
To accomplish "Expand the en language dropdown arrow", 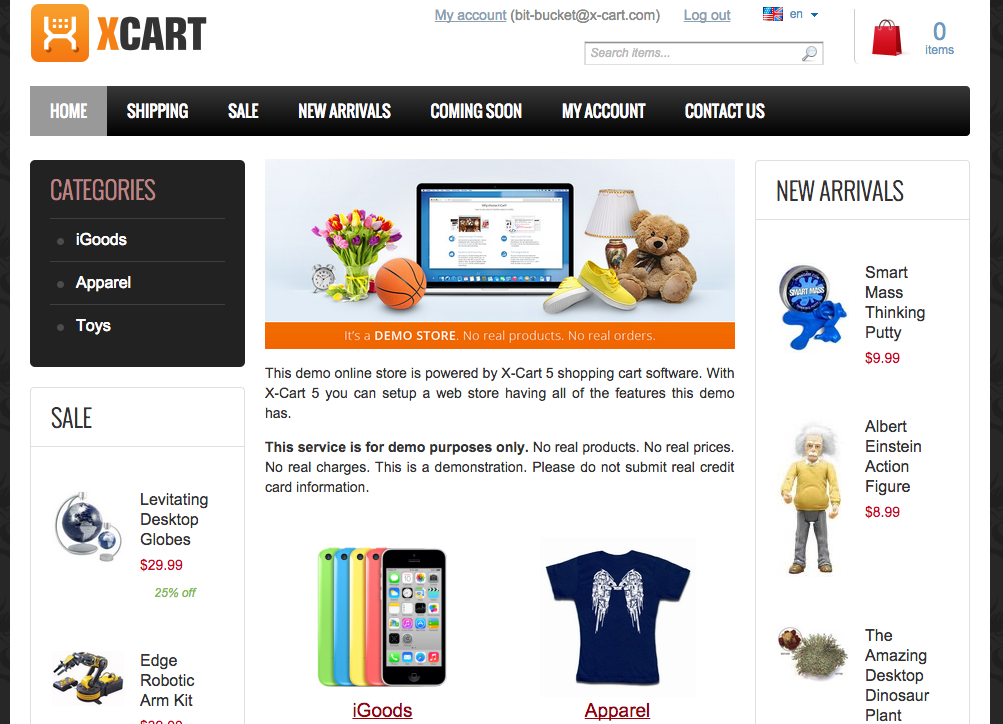I will (x=814, y=15).
